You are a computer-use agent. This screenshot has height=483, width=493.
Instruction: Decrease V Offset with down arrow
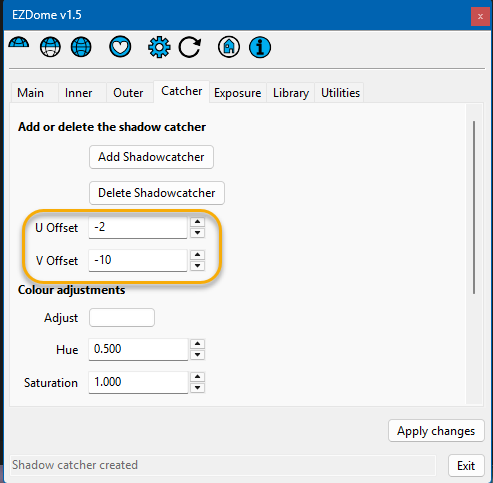(197, 266)
